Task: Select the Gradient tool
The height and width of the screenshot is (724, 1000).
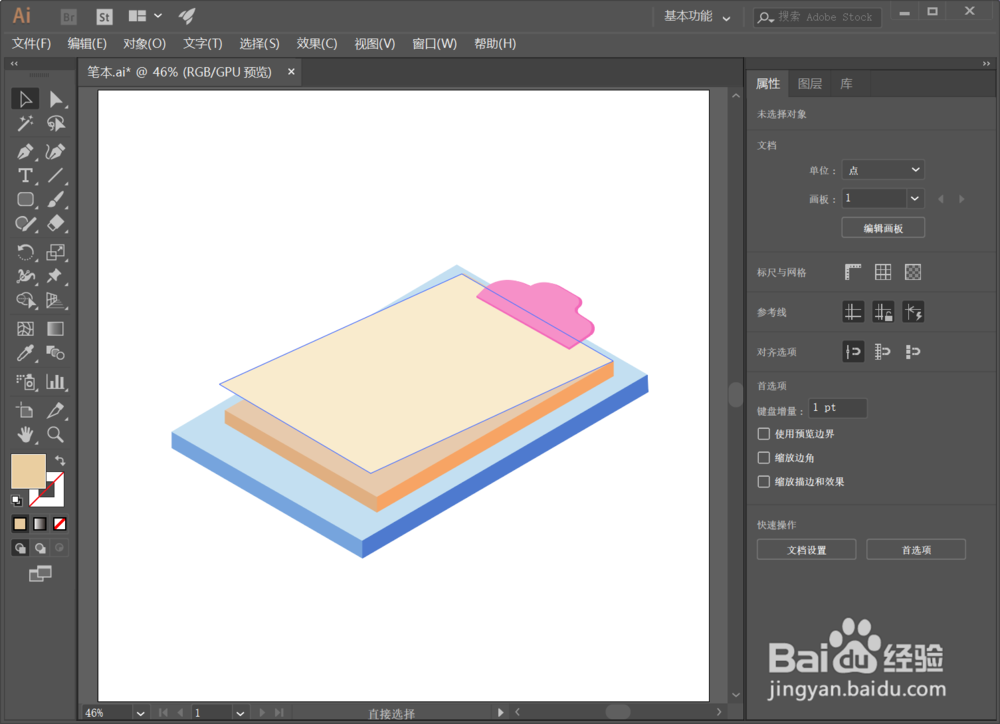Action: [55, 329]
